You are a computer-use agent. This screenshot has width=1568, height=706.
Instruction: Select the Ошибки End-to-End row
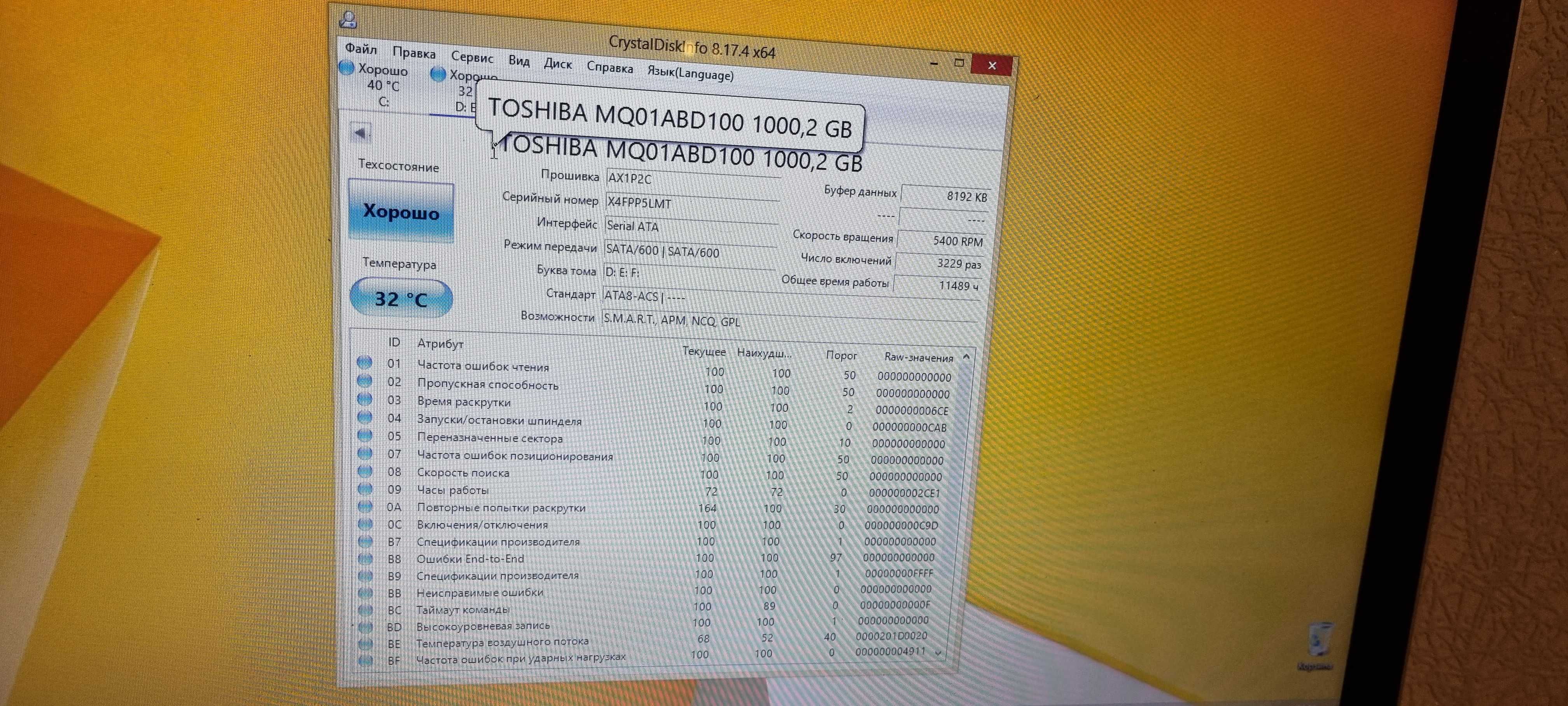(x=646, y=558)
